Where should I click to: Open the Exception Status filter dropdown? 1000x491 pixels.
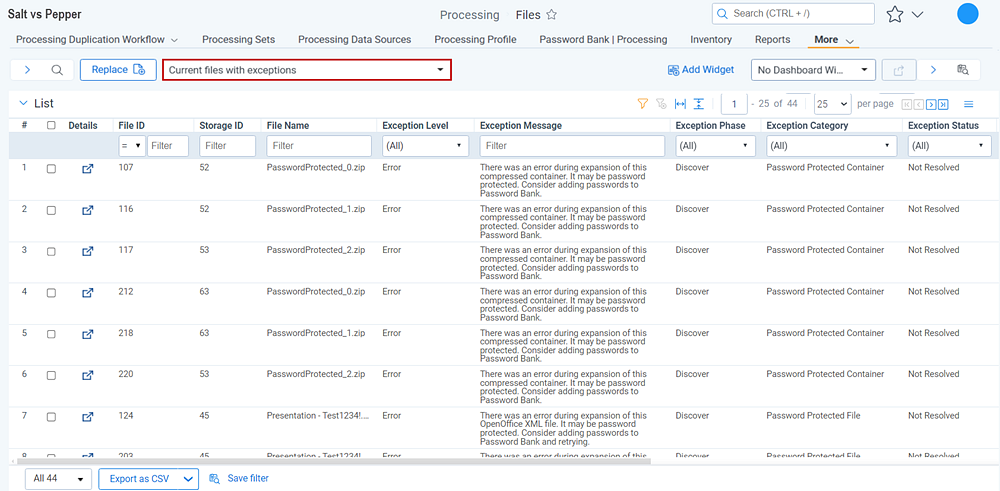click(x=949, y=146)
